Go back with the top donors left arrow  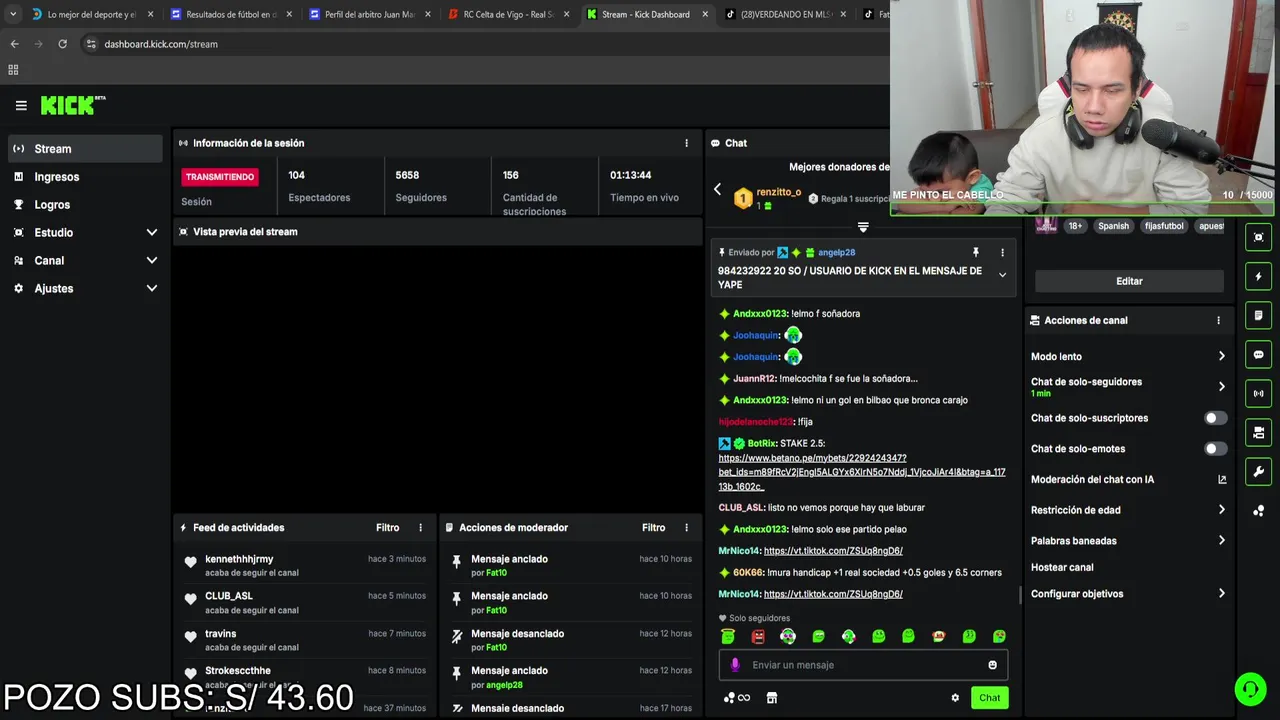(x=717, y=189)
